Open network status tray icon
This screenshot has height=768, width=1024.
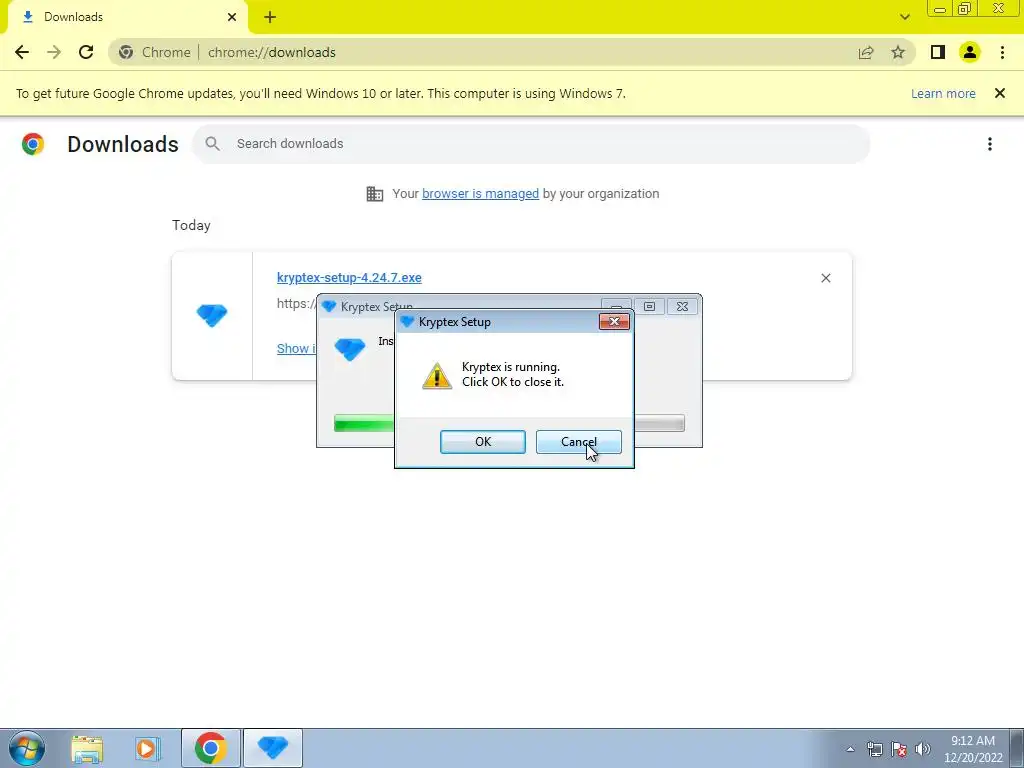874,749
